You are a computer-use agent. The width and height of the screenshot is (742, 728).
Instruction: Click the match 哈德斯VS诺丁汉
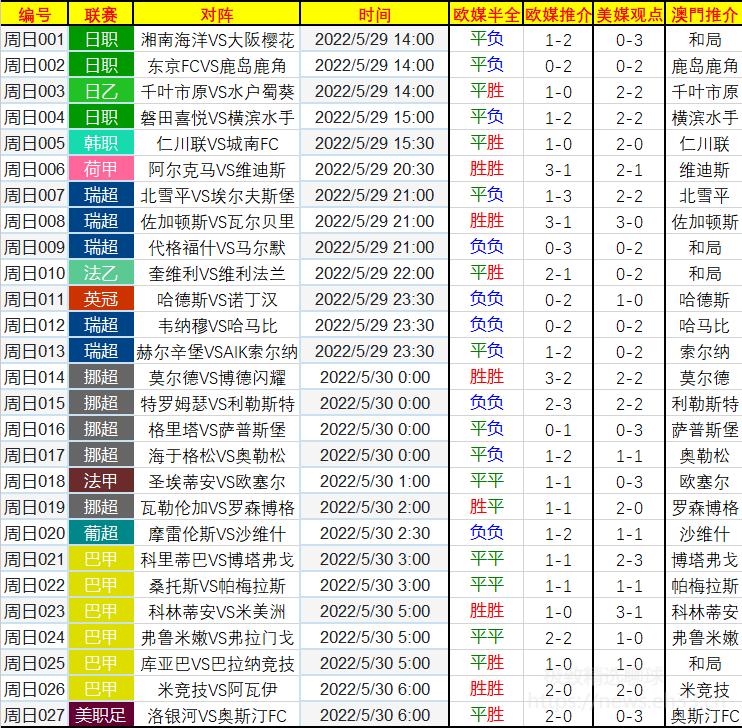point(217,300)
